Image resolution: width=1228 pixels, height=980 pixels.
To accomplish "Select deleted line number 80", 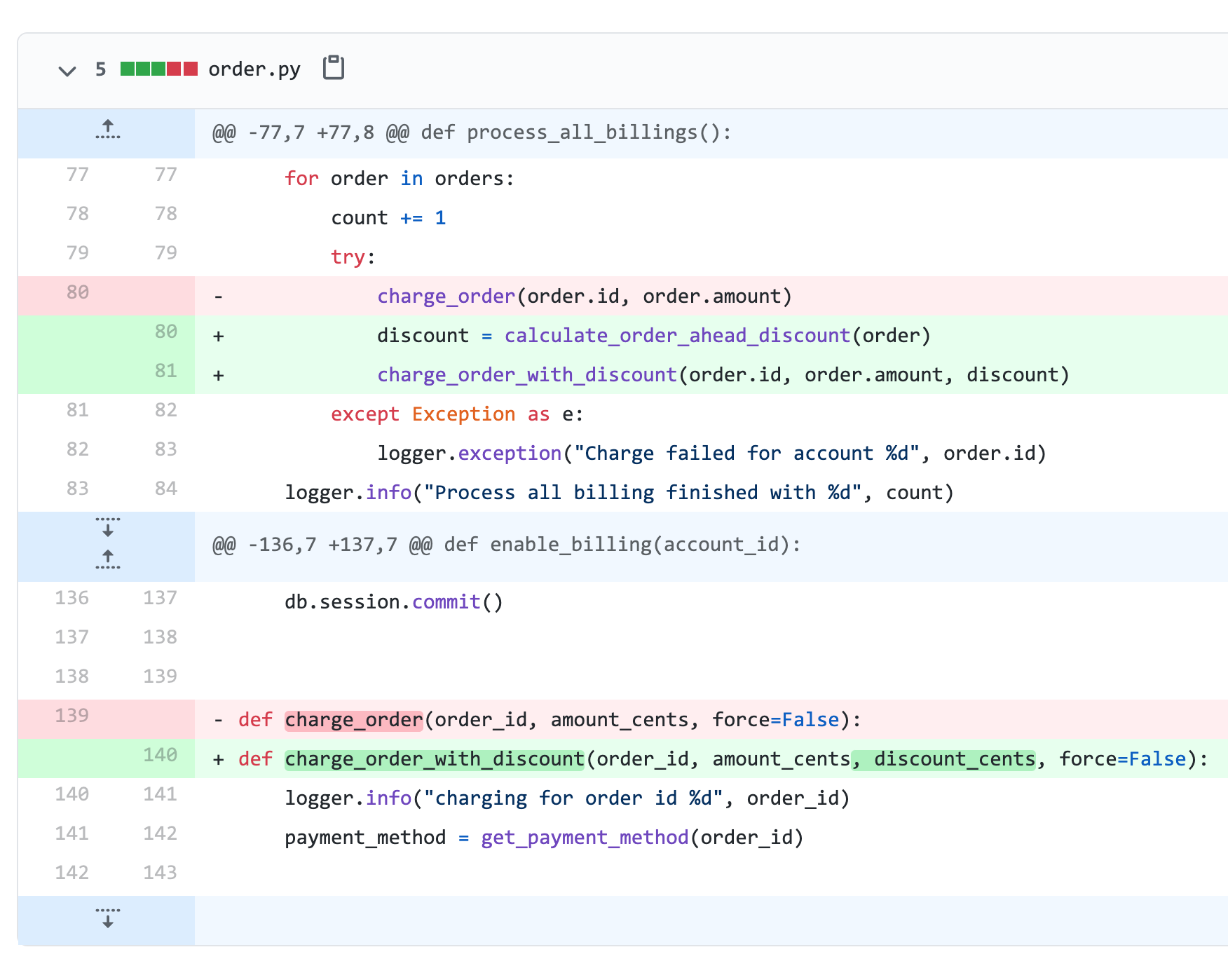I will (77, 293).
